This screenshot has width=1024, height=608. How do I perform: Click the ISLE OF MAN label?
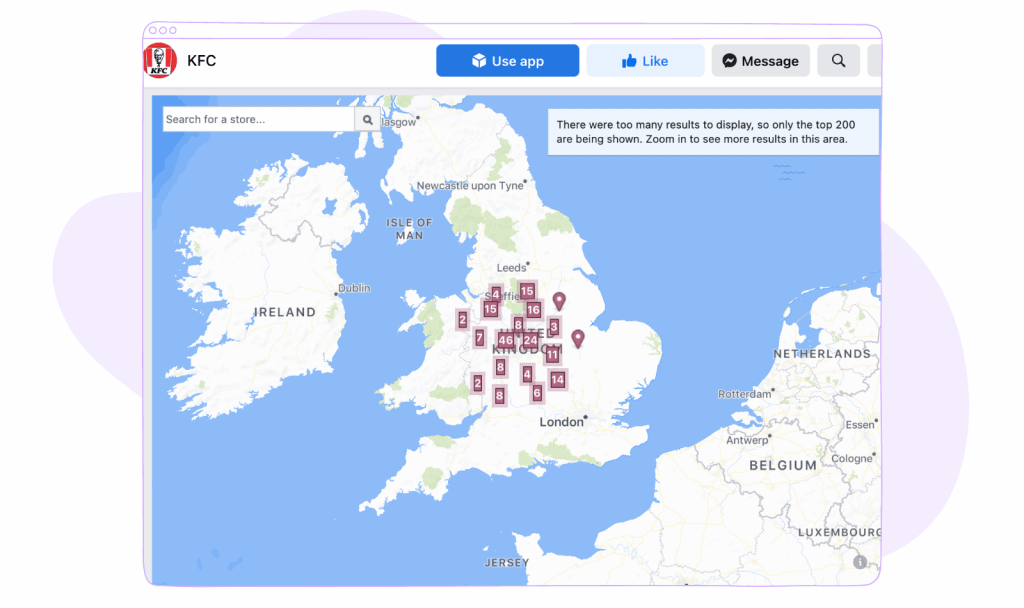click(409, 229)
